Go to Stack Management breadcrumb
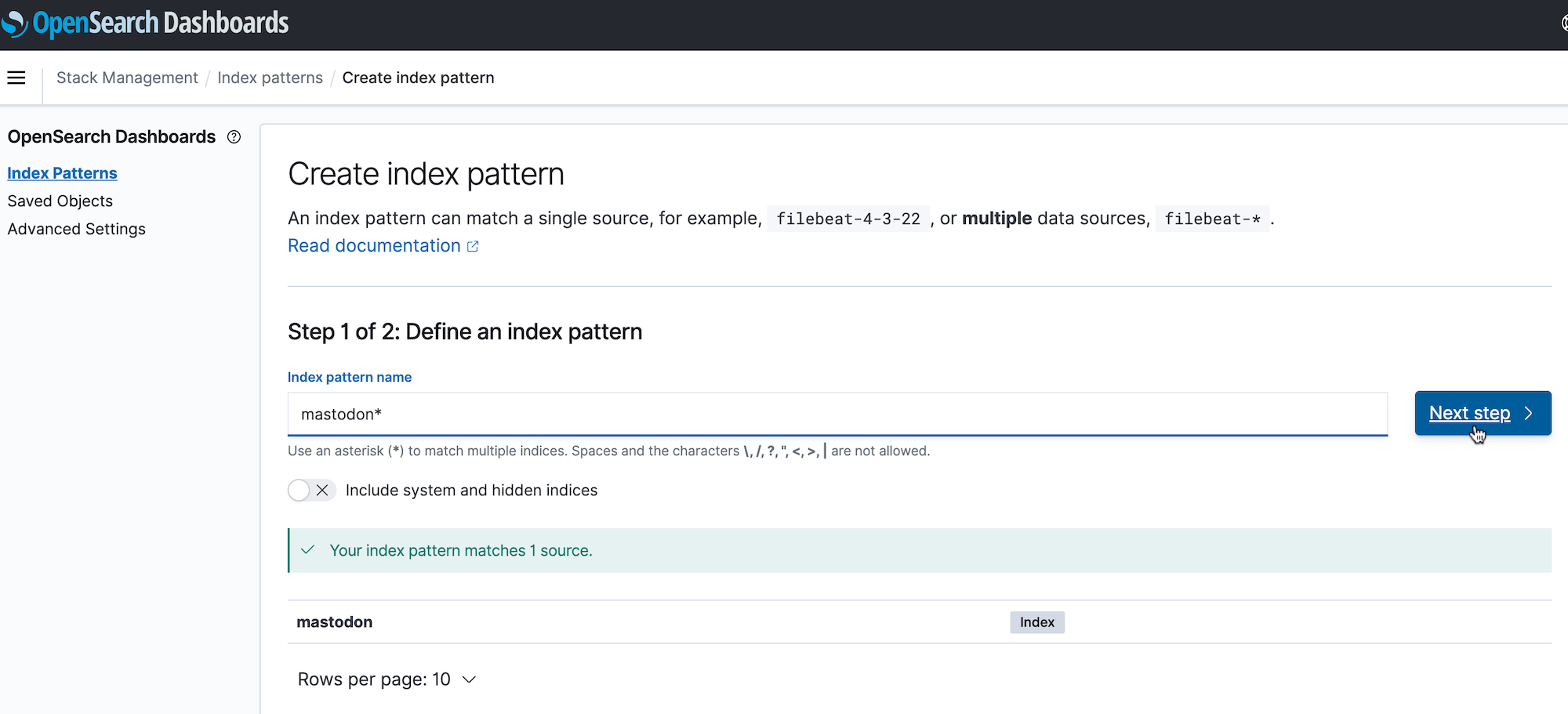This screenshot has width=1568, height=714. point(127,78)
